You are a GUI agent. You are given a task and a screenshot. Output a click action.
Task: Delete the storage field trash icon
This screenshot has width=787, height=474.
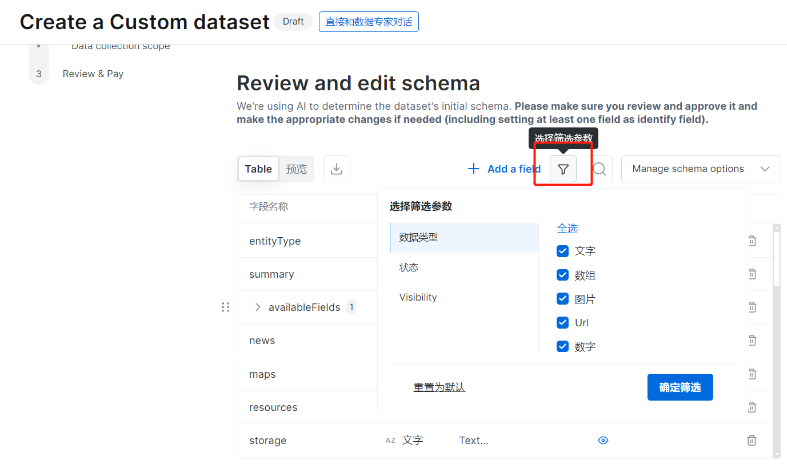[x=752, y=440]
